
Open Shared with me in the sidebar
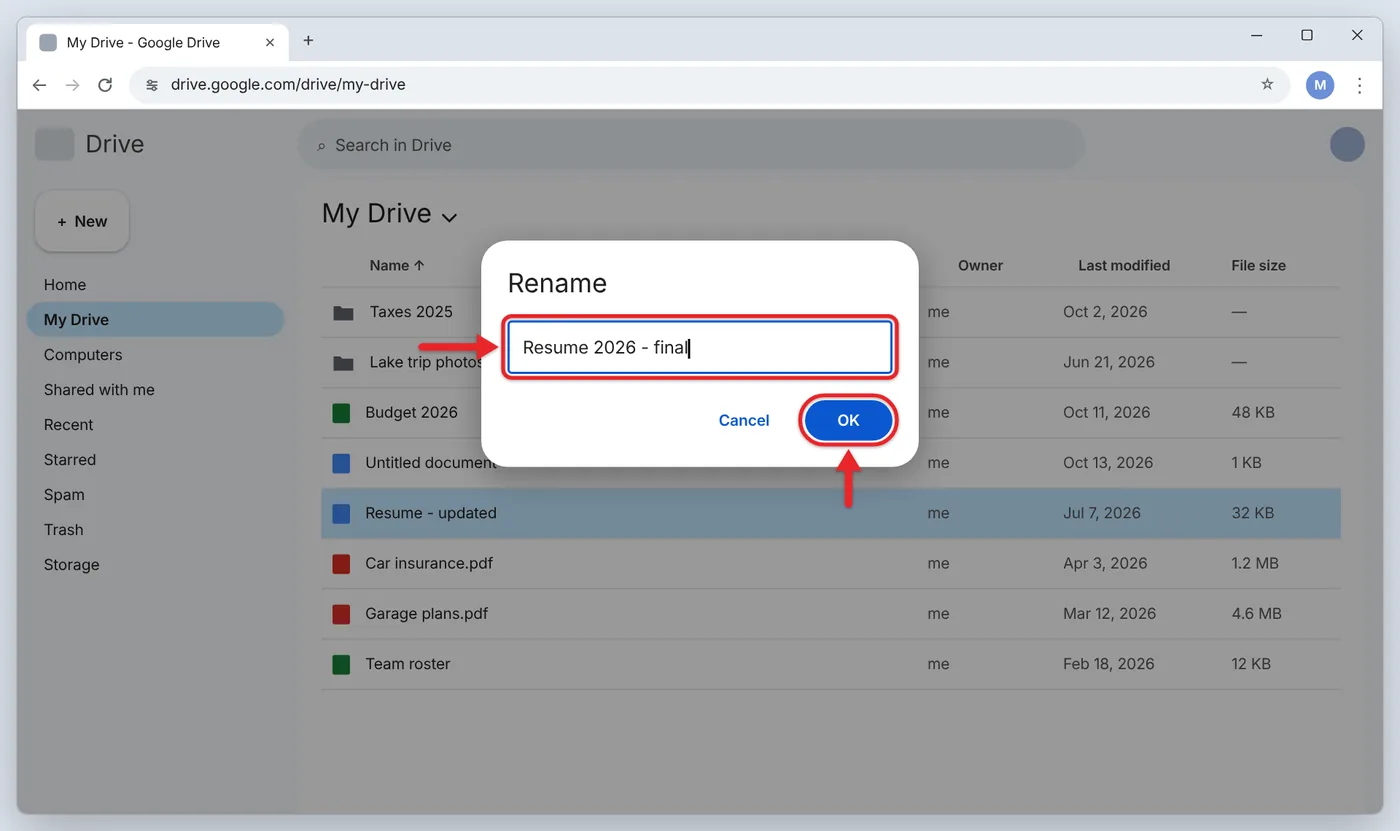[99, 390]
